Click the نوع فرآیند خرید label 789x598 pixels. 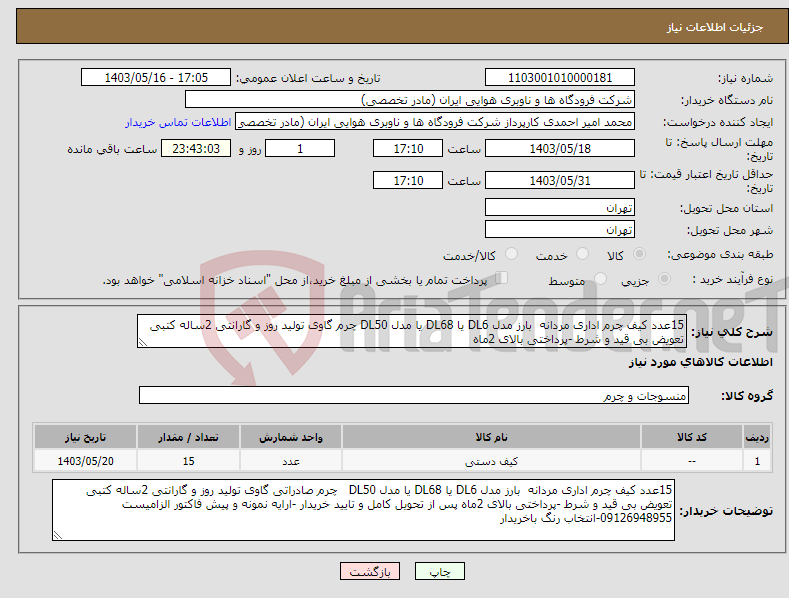(732, 279)
